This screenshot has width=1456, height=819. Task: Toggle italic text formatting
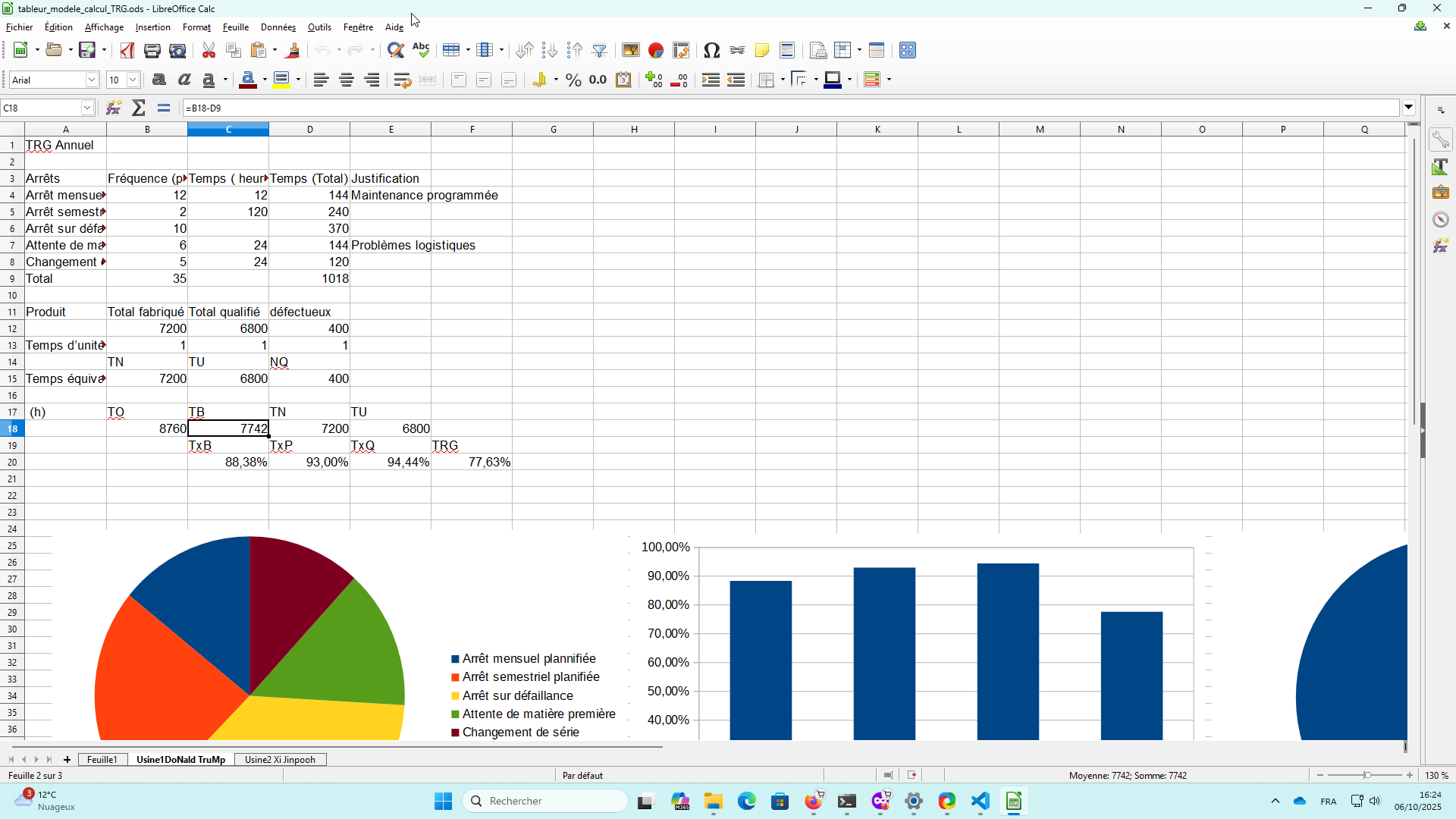coord(184,80)
